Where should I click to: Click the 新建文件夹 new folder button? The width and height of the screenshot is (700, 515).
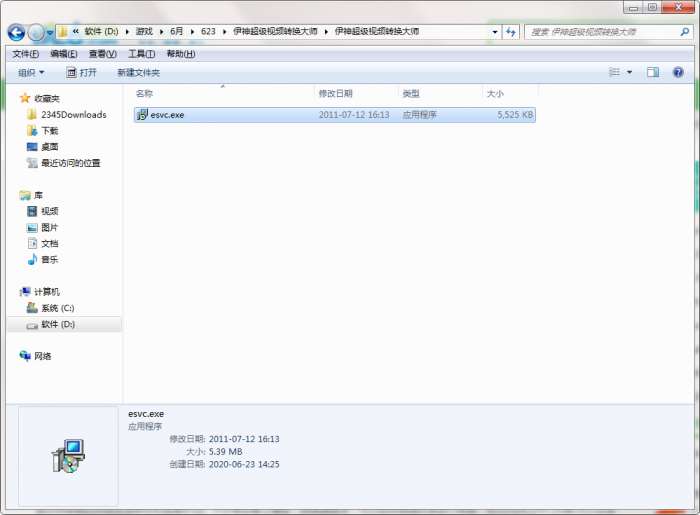click(x=138, y=72)
